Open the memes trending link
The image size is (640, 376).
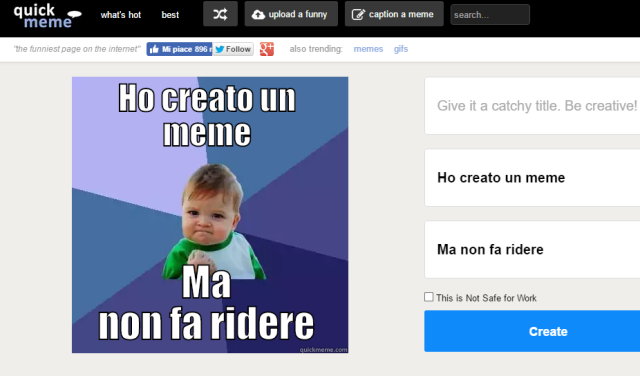click(368, 49)
